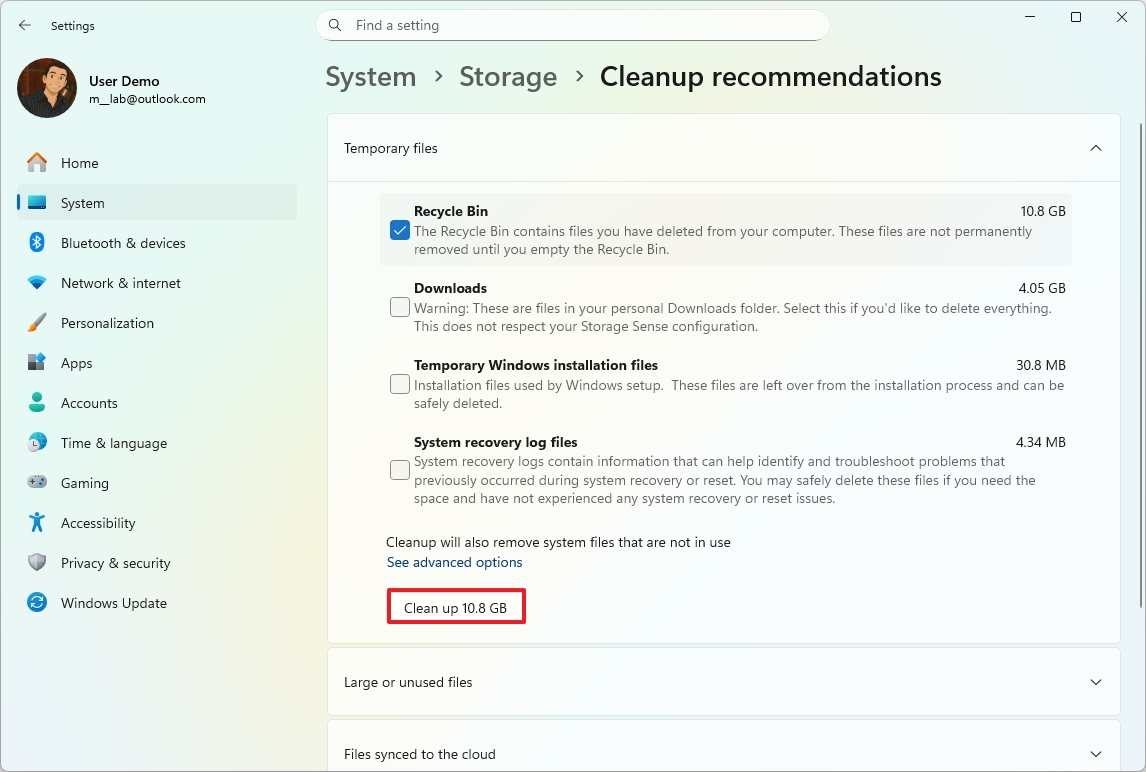Go to Storage in the breadcrumb

tap(508, 77)
